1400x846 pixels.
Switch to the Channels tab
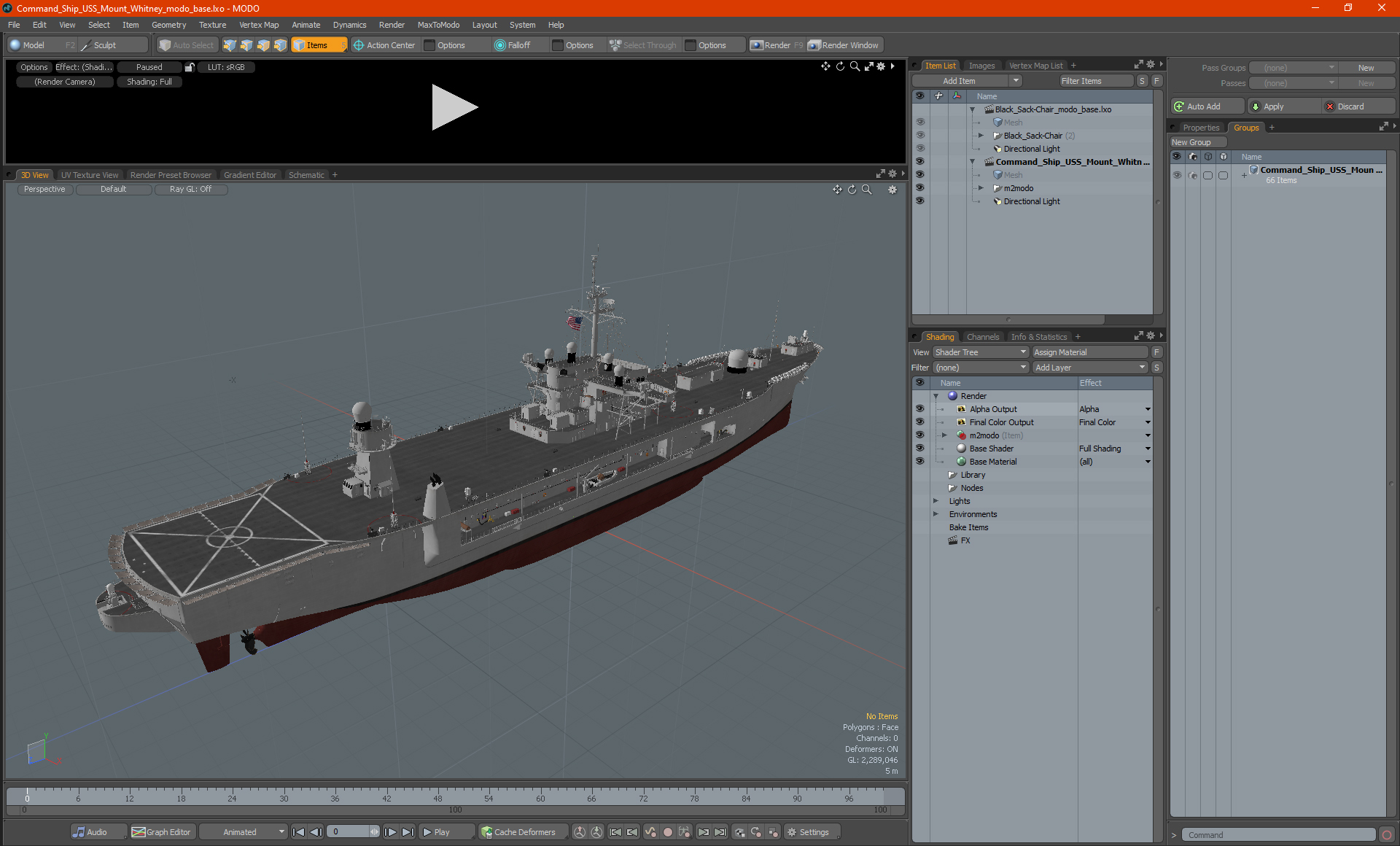pyautogui.click(x=982, y=337)
